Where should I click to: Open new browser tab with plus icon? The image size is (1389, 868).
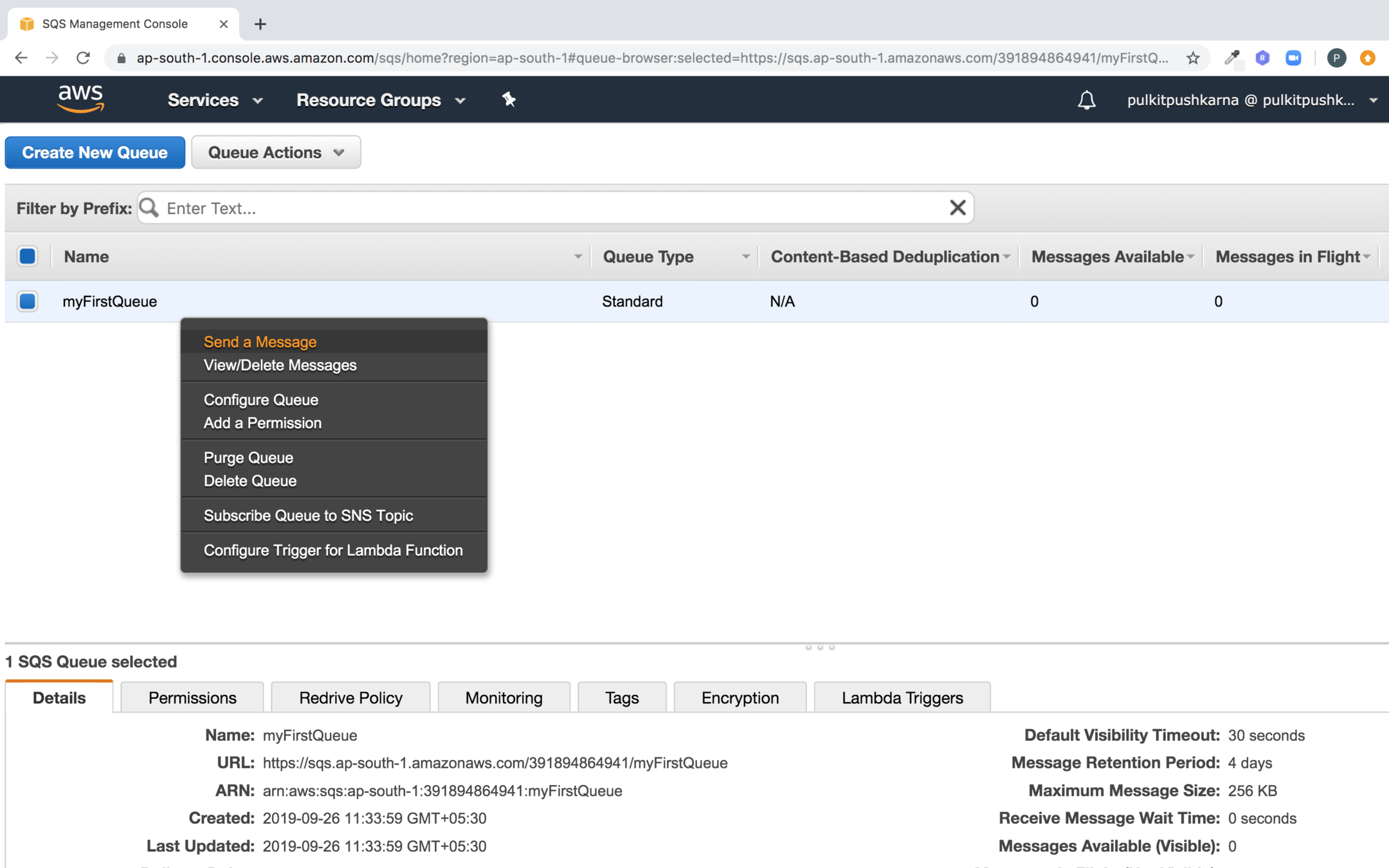point(260,24)
